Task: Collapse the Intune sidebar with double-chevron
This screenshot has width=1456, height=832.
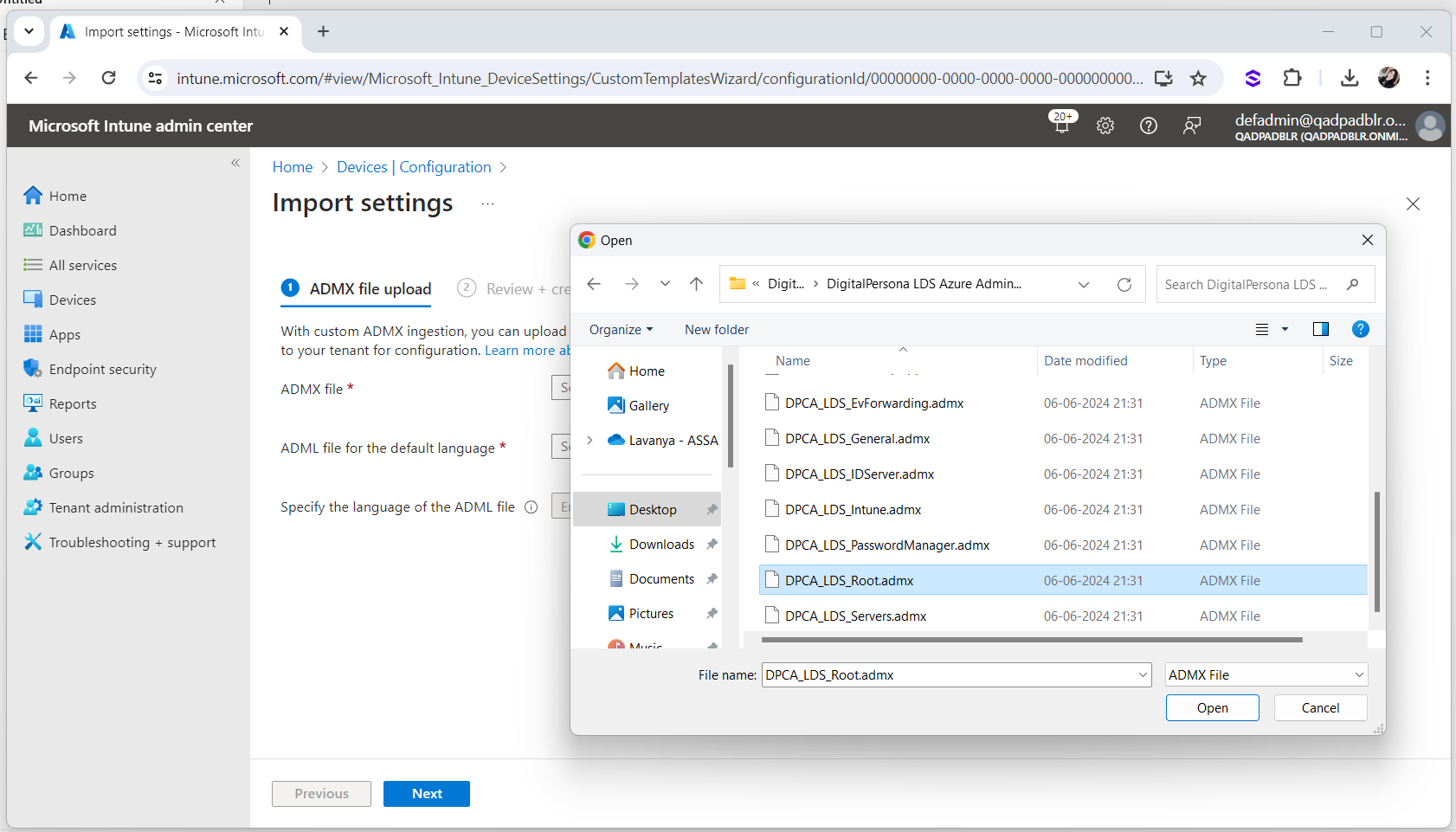Action: coord(235,163)
